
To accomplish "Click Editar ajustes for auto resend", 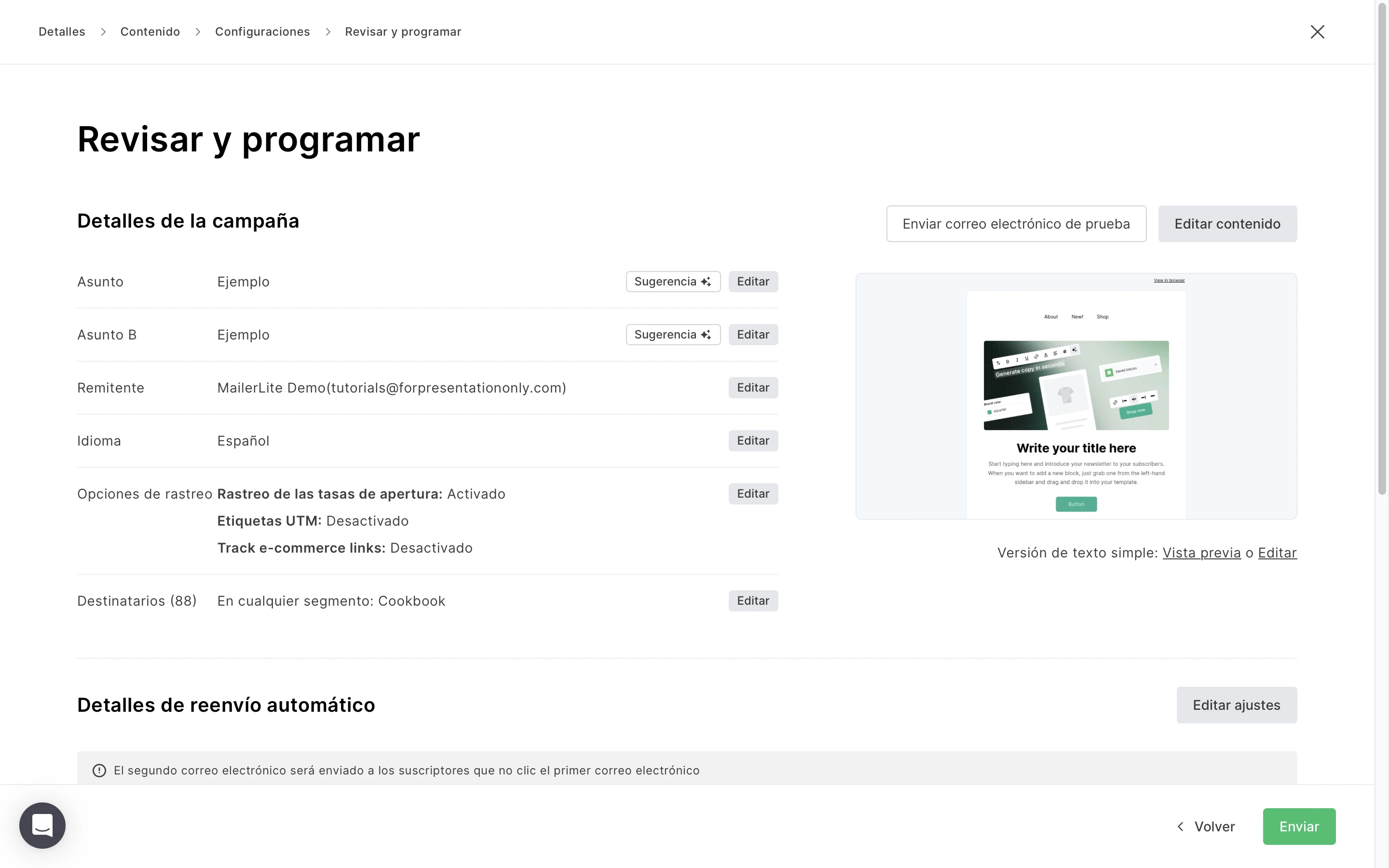I will click(x=1236, y=705).
